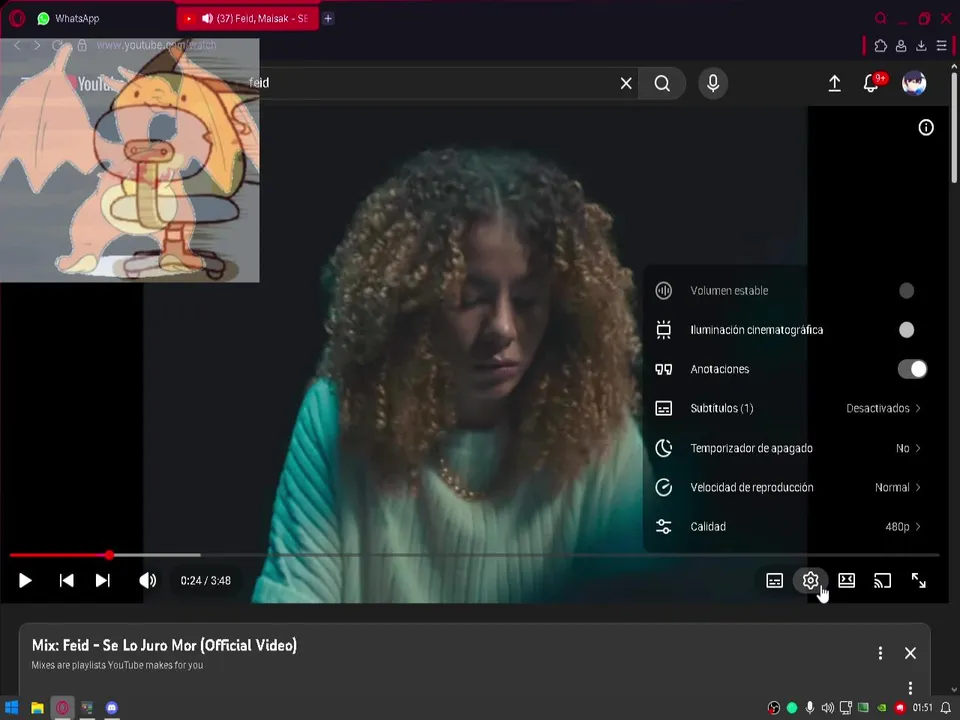Cast the video to another screen
The image size is (960, 720).
click(x=882, y=580)
